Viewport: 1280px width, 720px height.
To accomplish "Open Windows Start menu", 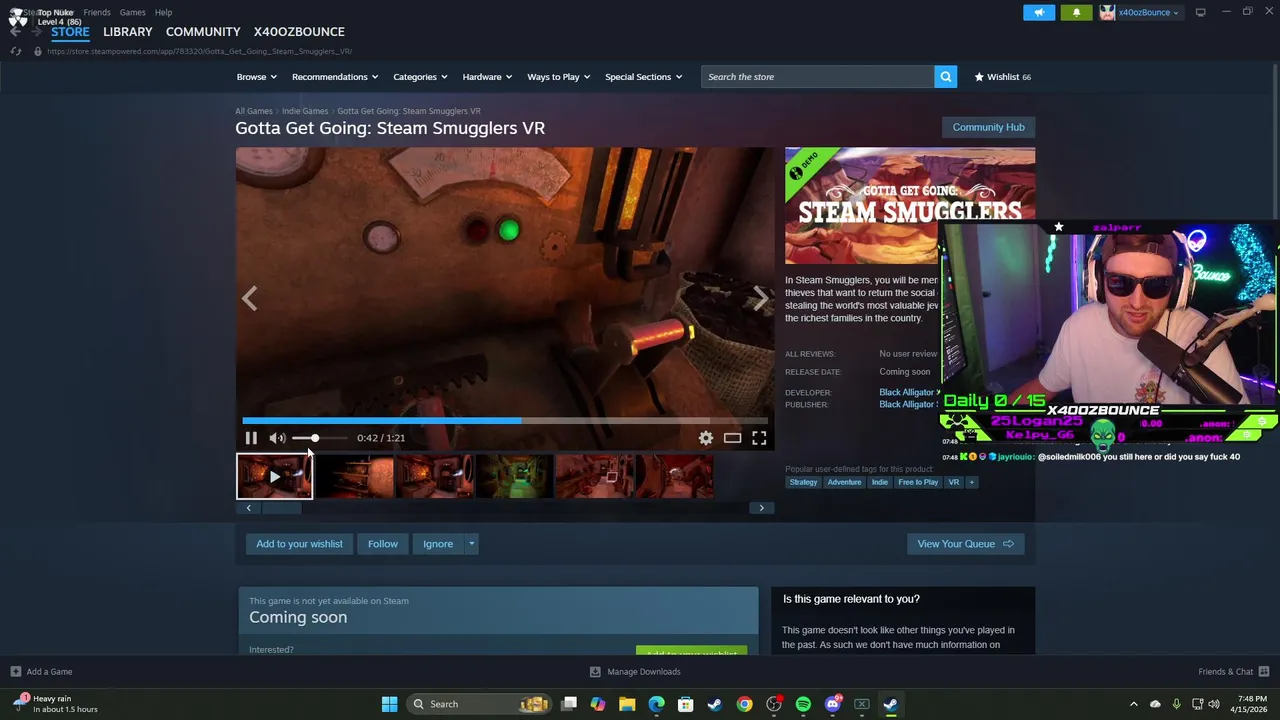I will click(x=389, y=704).
